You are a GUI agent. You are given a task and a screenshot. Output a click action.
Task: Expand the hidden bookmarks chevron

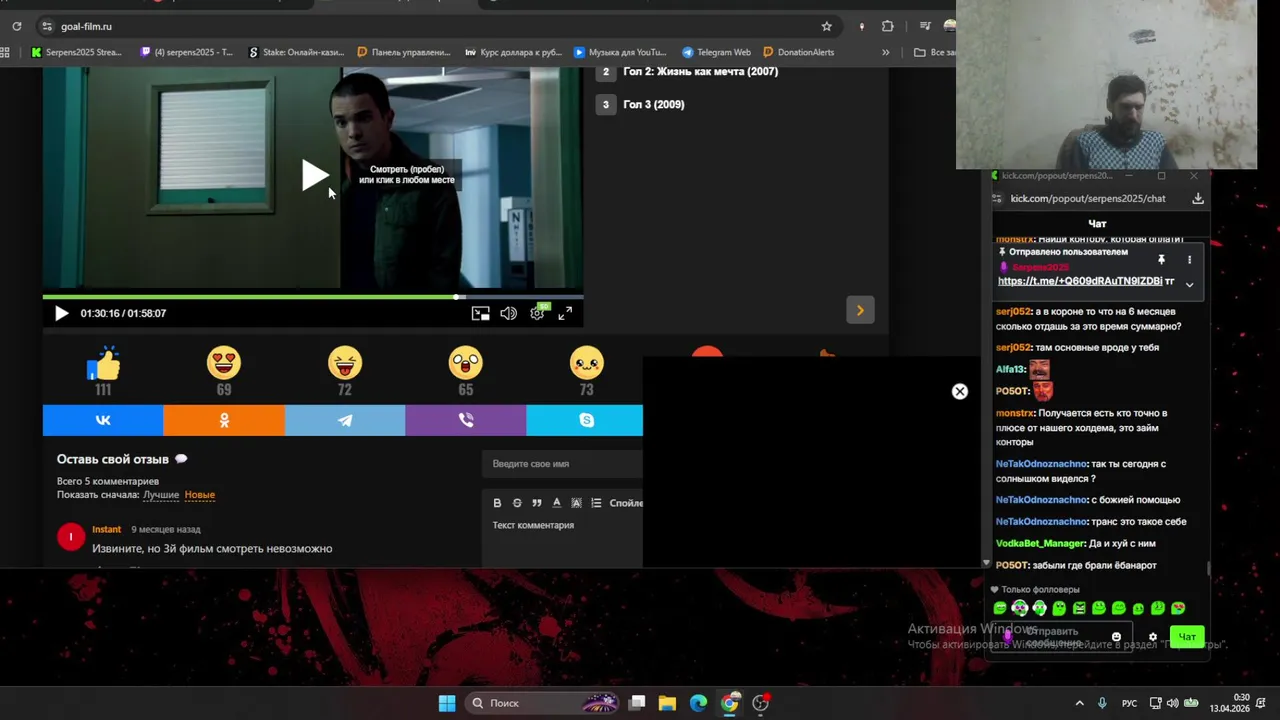tap(885, 52)
